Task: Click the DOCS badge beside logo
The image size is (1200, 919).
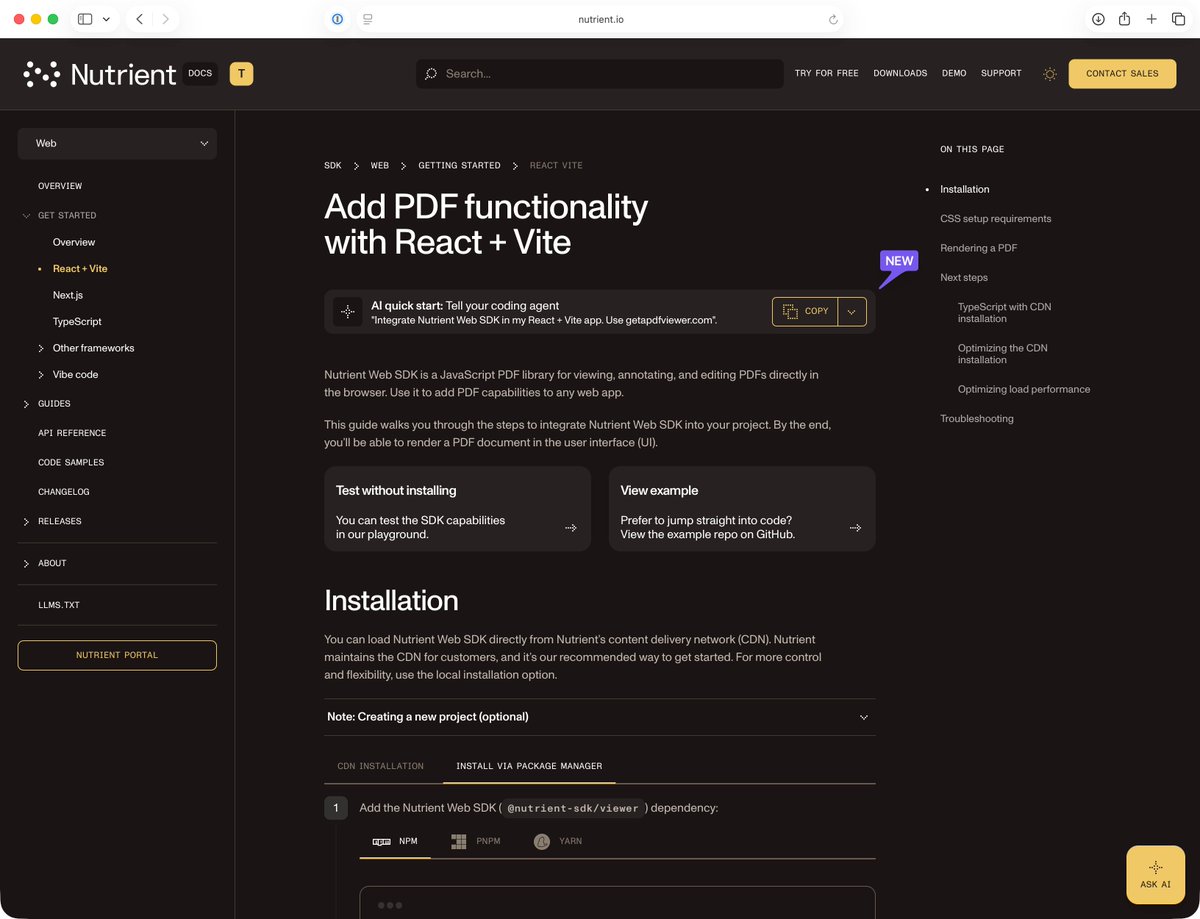Action: [200, 73]
